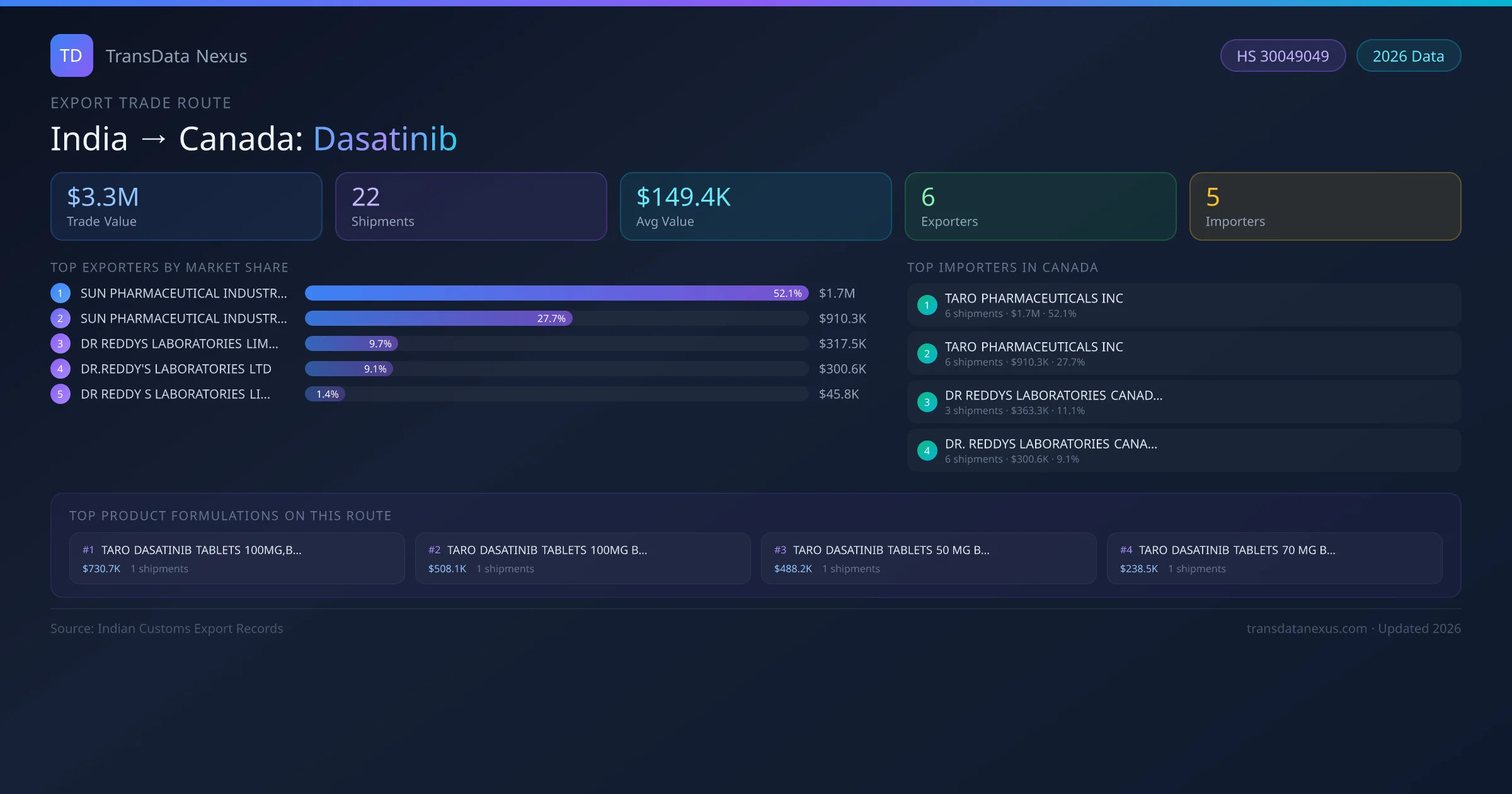The image size is (1512, 794).
Task: Open the #1 Taro Dasatinib 100MG,B formulation card
Action: tap(237, 558)
